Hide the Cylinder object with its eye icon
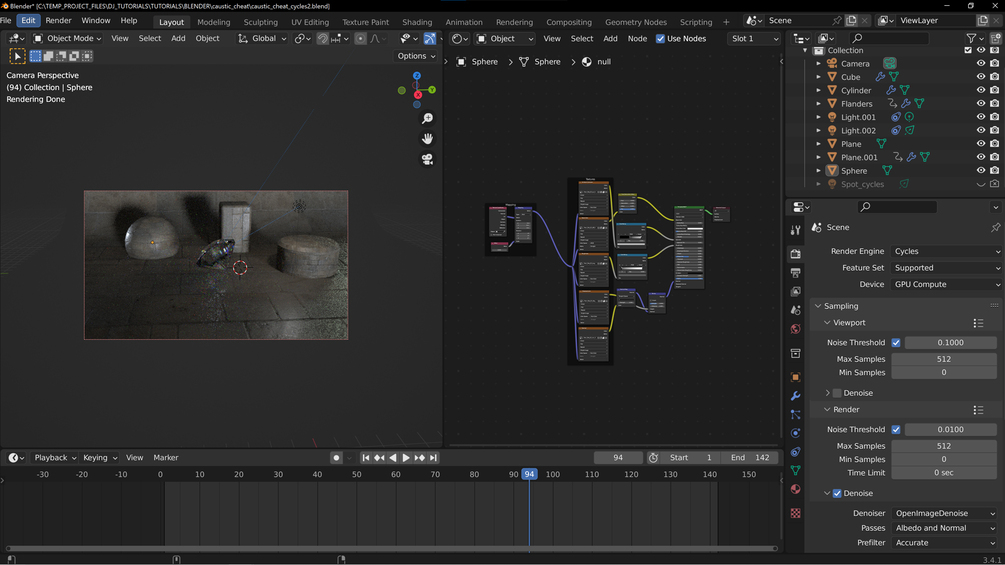1005x565 pixels. (x=980, y=90)
